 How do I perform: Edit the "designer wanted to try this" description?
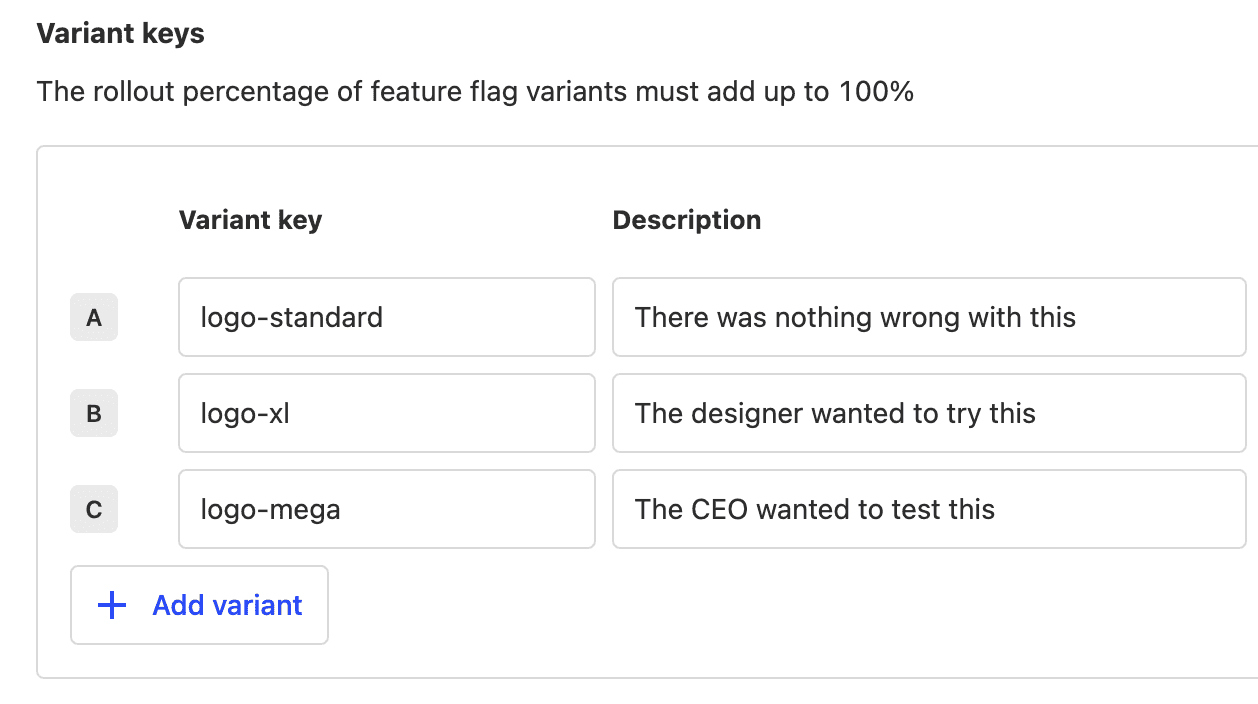(x=928, y=413)
